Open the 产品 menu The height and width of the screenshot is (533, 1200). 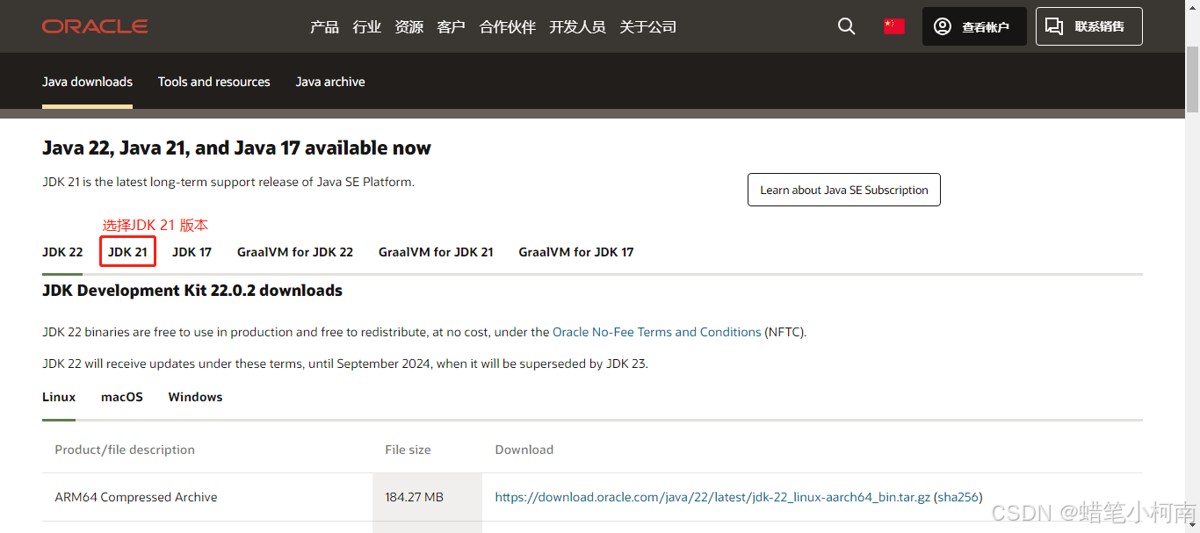(x=324, y=27)
